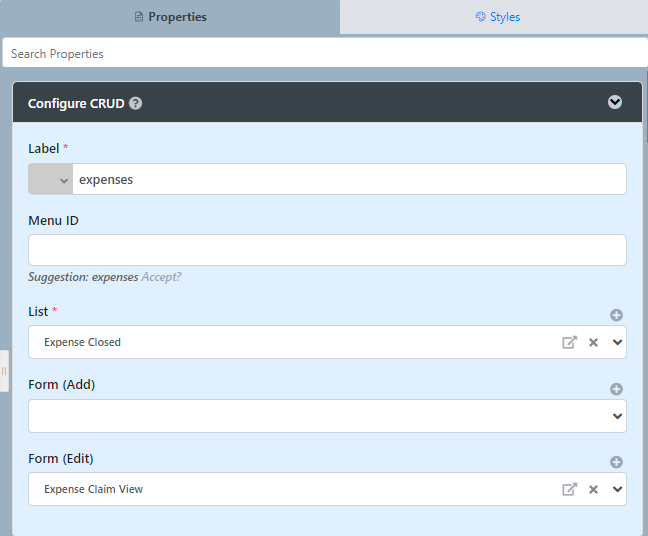Click the panel resize handle on left edge

click(x=4, y=371)
